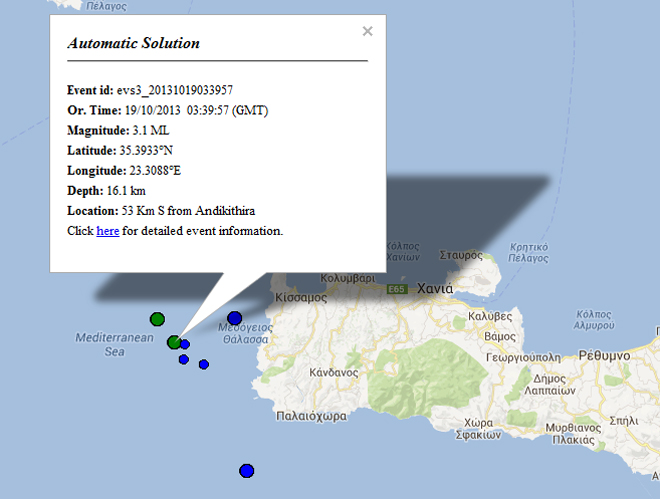Close the Automatic Solution popup

[x=367, y=31]
